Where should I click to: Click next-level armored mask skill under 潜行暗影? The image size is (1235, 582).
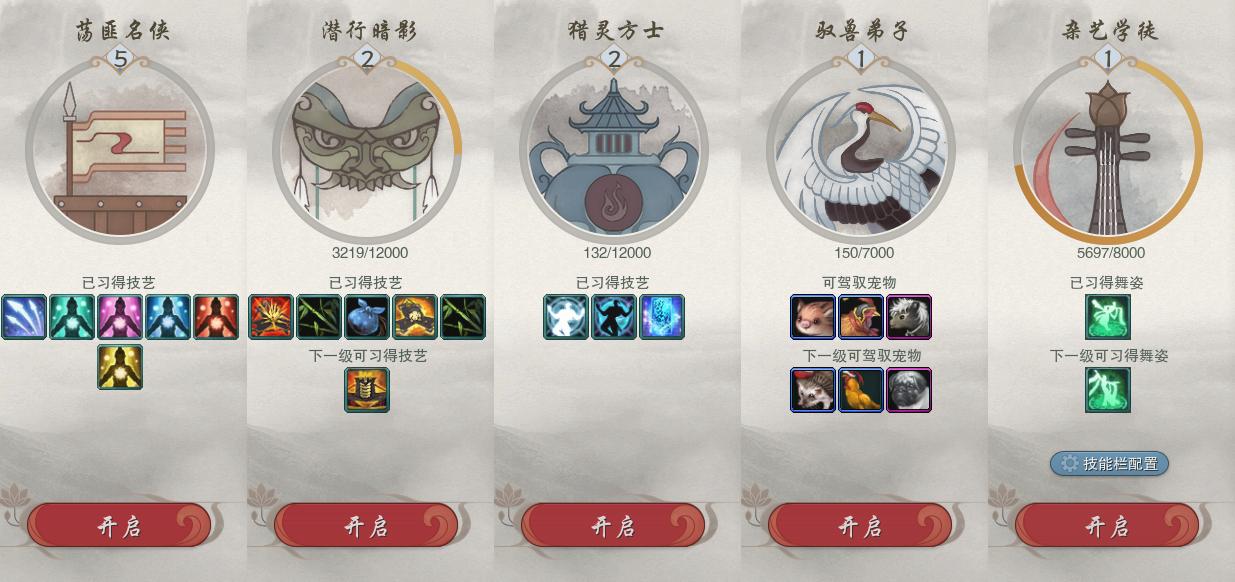367,390
